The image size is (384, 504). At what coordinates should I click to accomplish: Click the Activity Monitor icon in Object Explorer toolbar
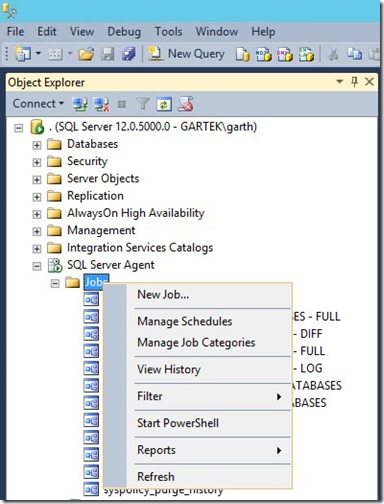coord(185,104)
